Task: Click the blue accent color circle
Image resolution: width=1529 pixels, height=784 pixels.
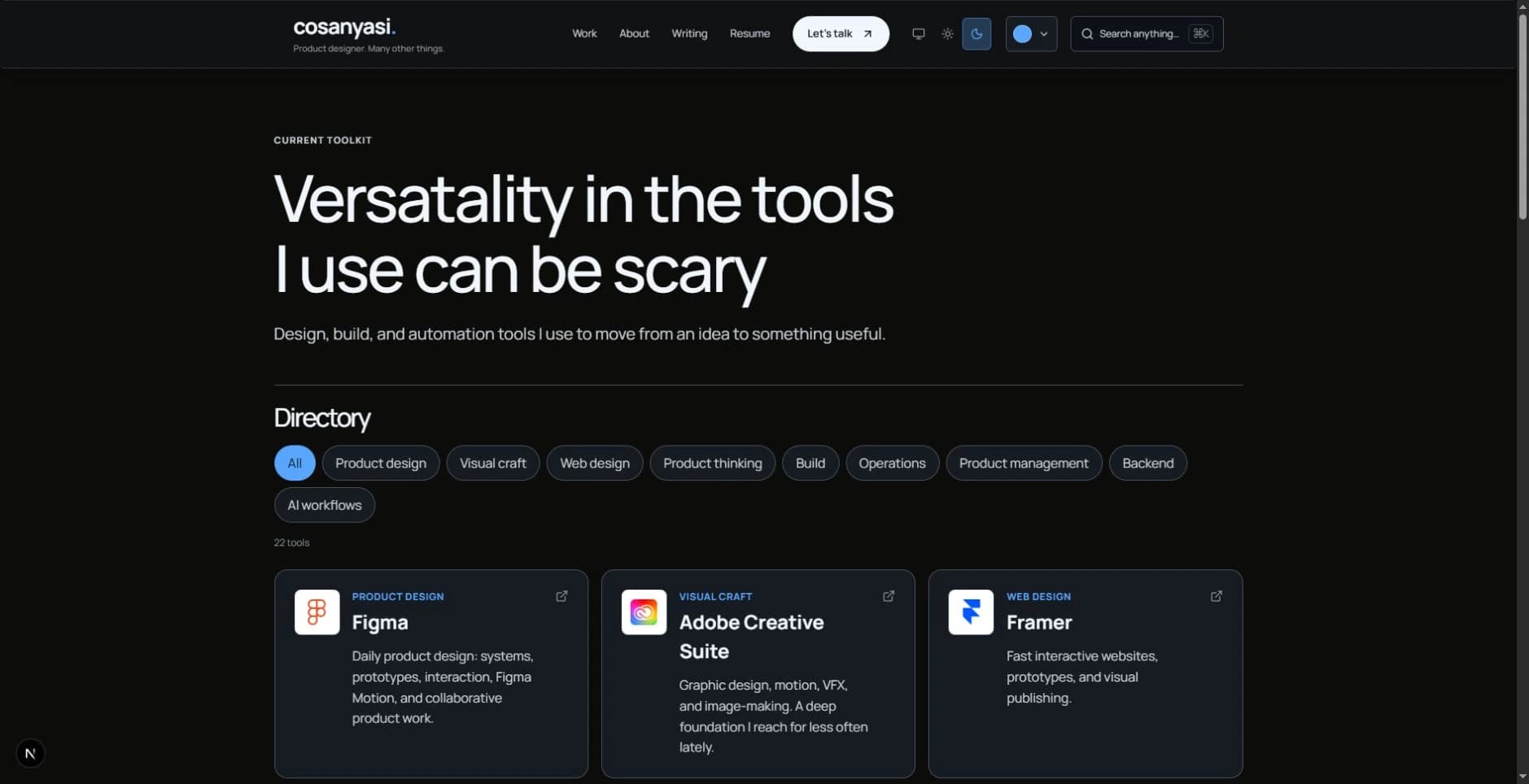Action: 1022,34
